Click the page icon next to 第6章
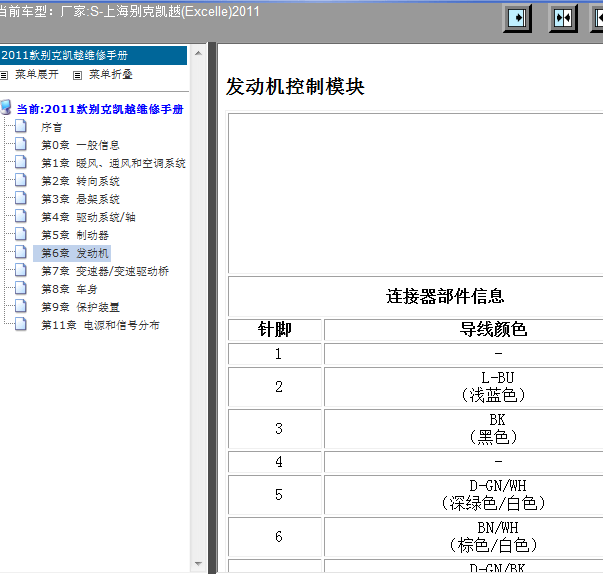This screenshot has width=603, height=574. click(x=21, y=252)
